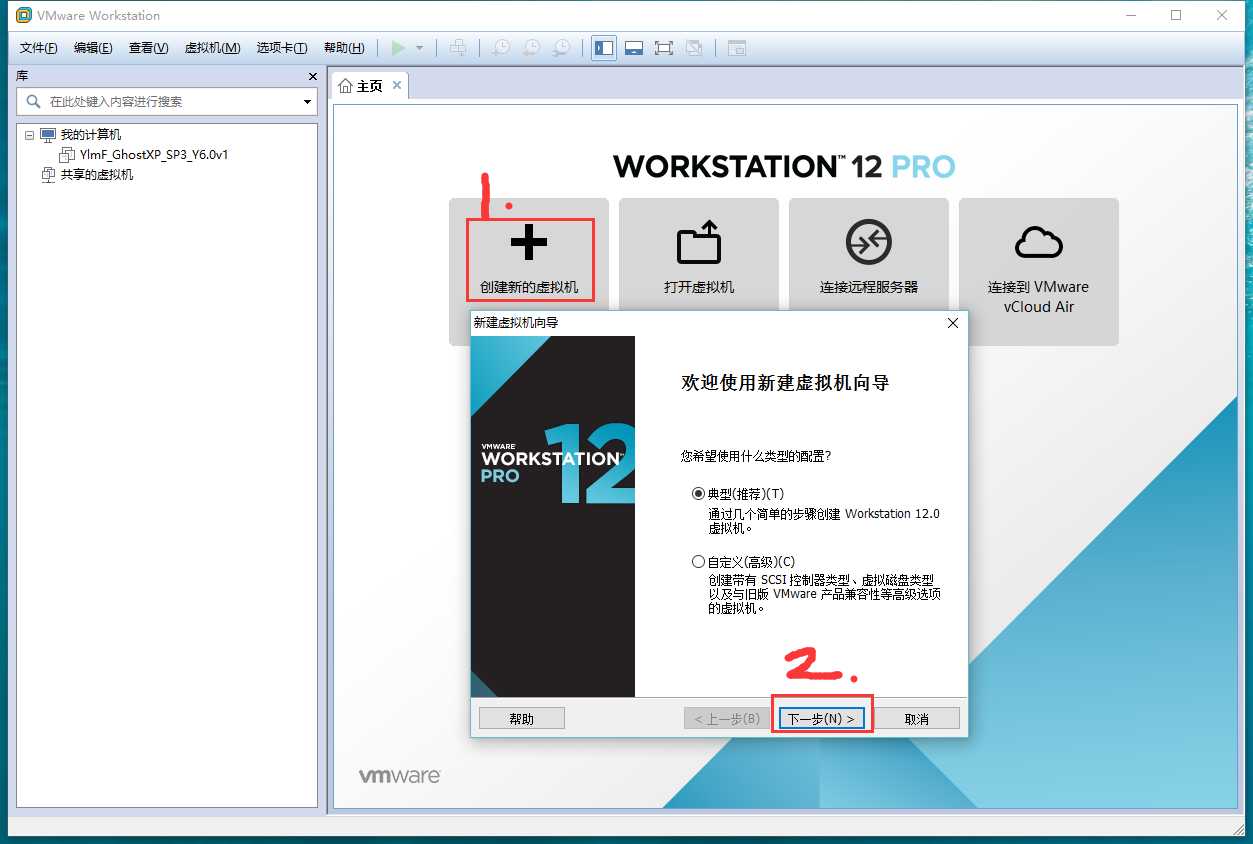Maximize the VMware Workstation window

point(1176,15)
